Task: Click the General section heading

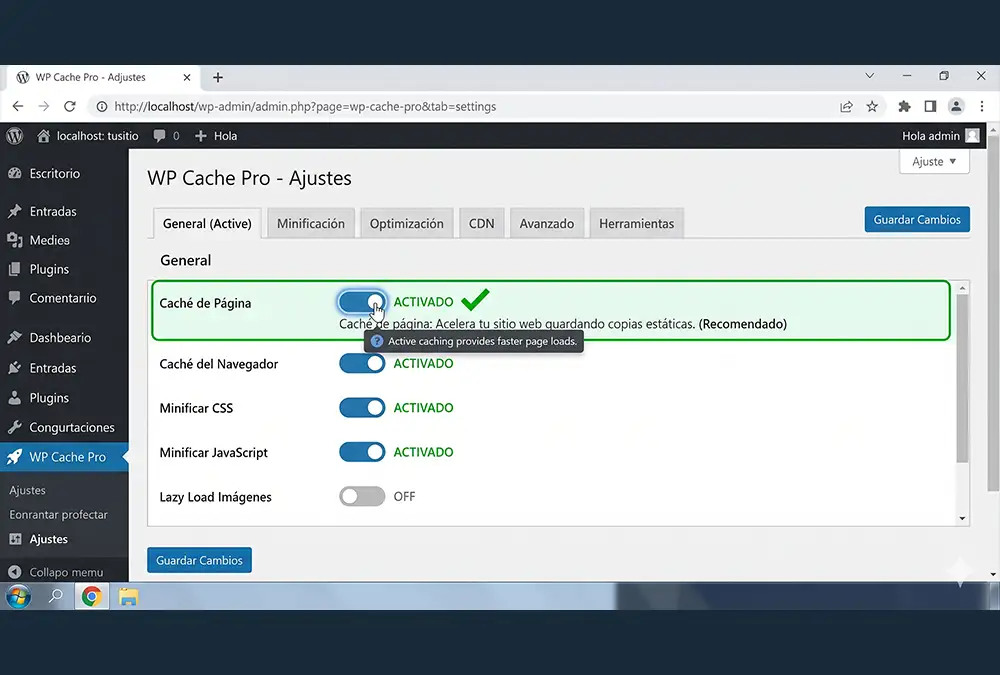Action: [186, 260]
